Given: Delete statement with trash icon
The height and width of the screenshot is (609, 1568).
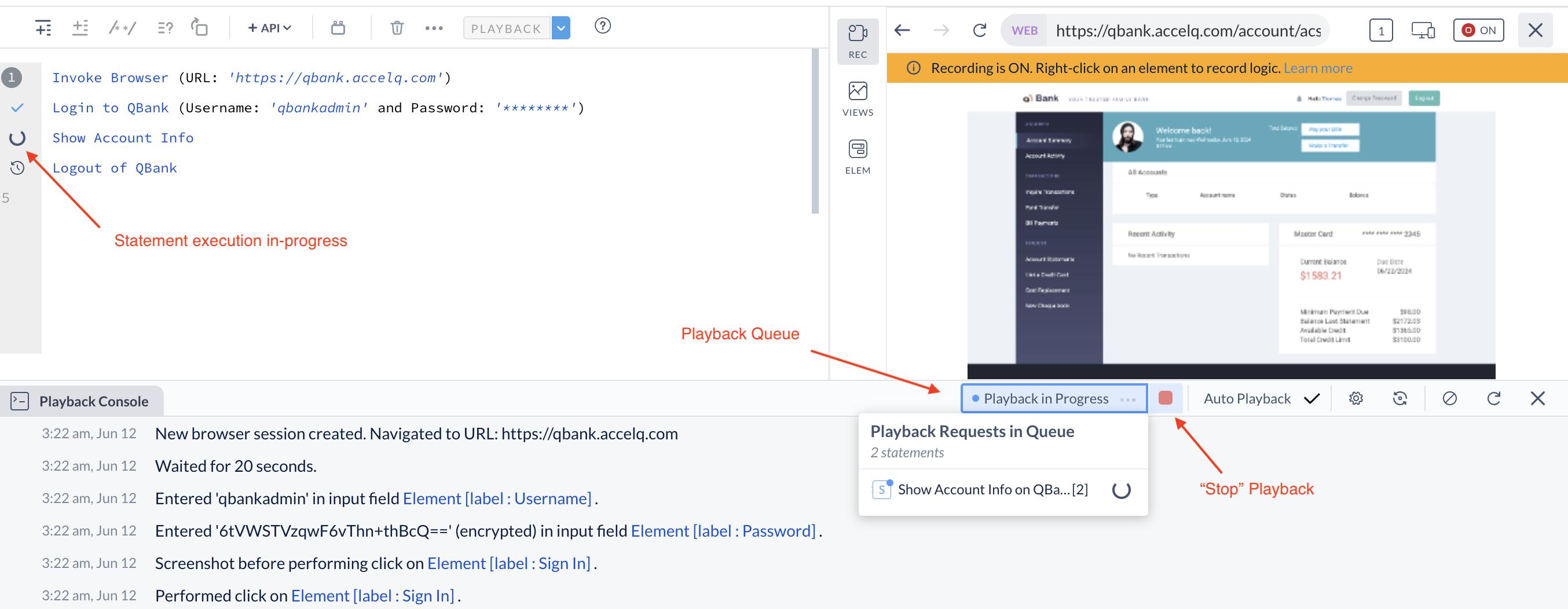Looking at the screenshot, I should coord(397,28).
